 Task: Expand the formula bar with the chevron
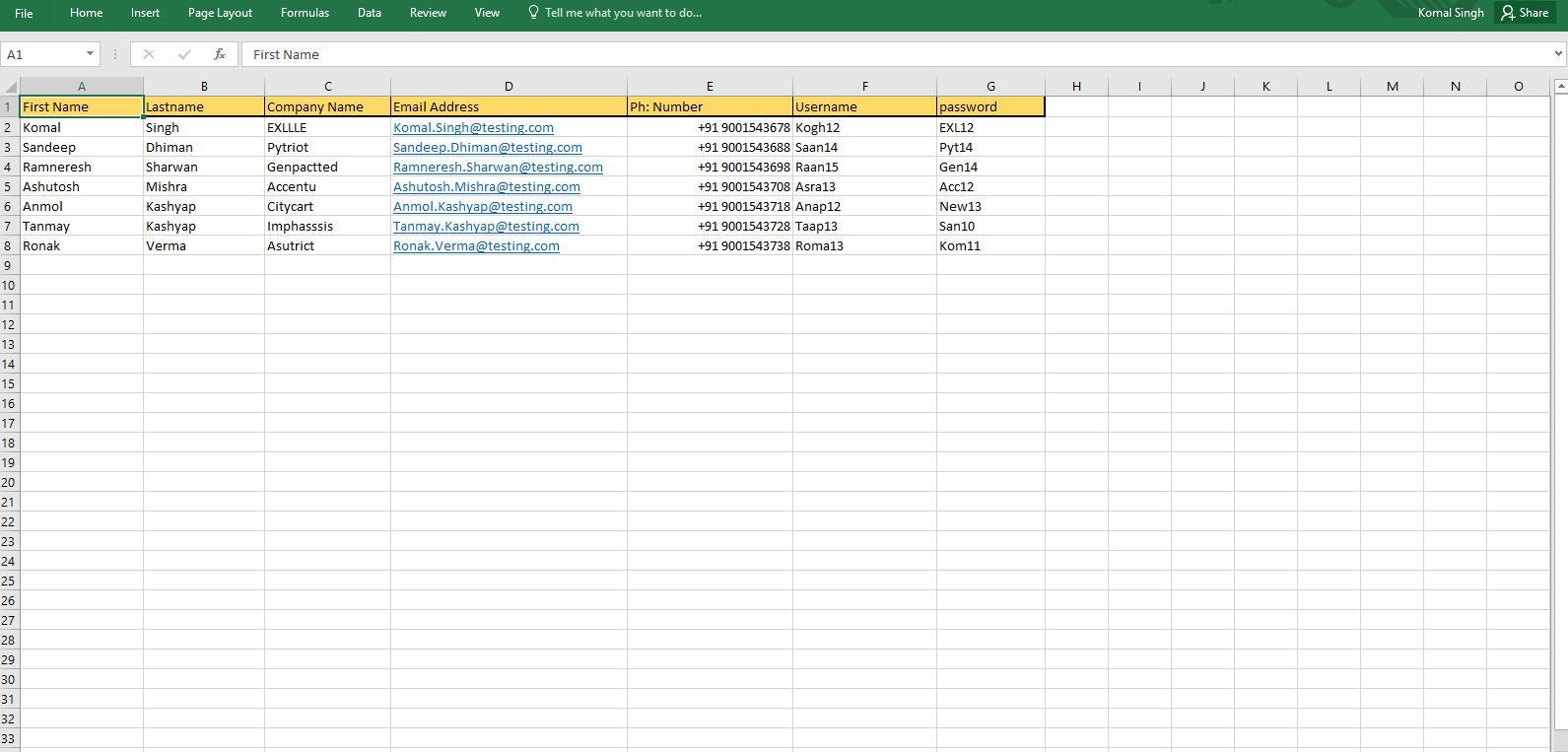coord(1558,54)
